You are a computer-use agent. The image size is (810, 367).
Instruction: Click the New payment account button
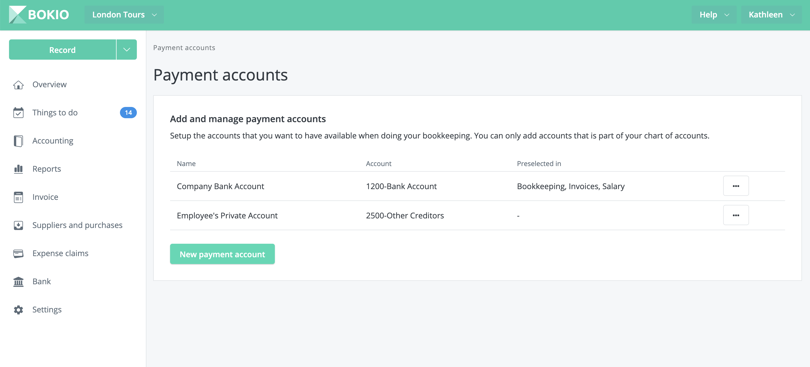222,254
